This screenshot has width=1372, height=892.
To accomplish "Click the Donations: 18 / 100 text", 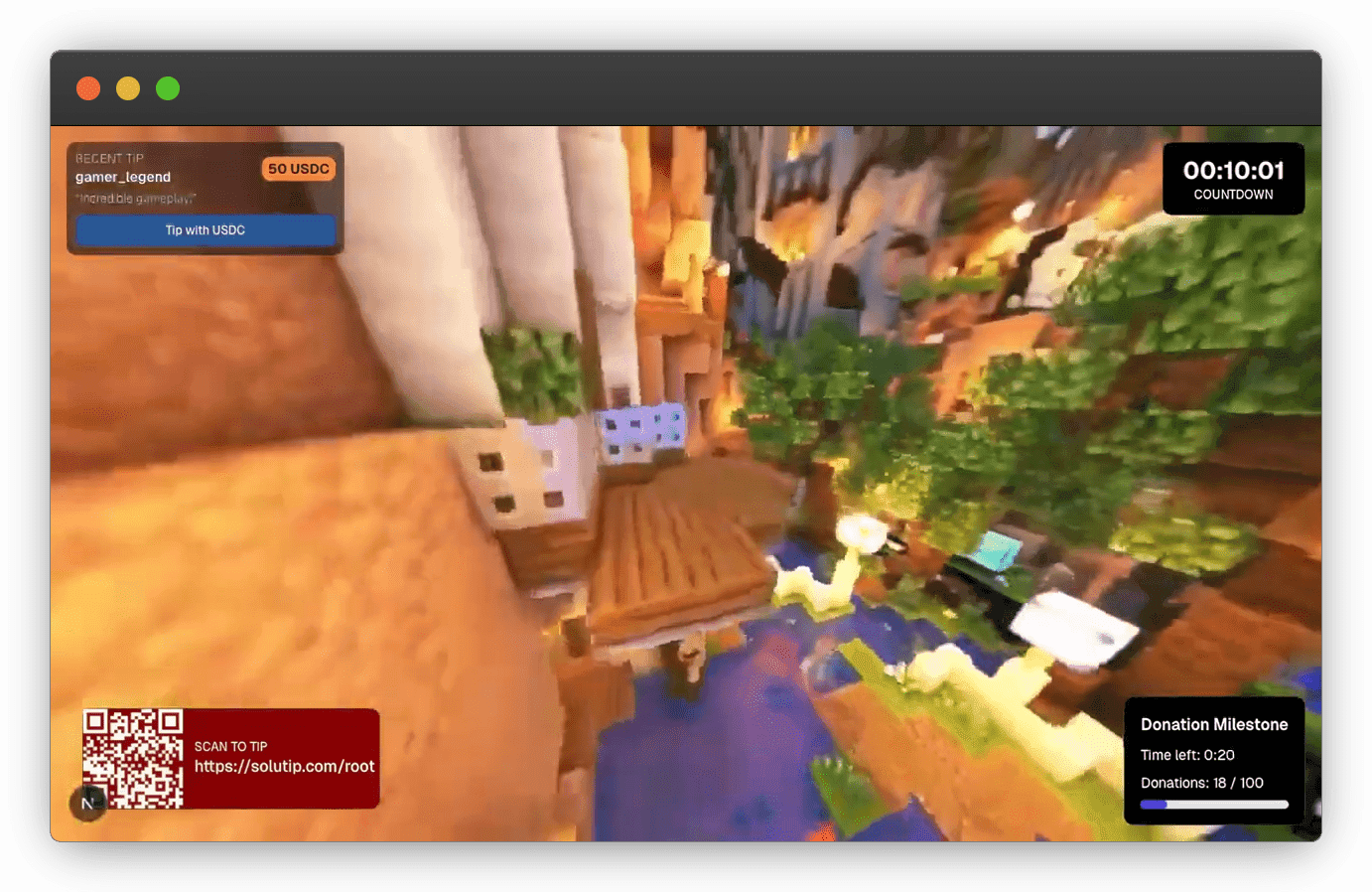I will tap(1202, 783).
